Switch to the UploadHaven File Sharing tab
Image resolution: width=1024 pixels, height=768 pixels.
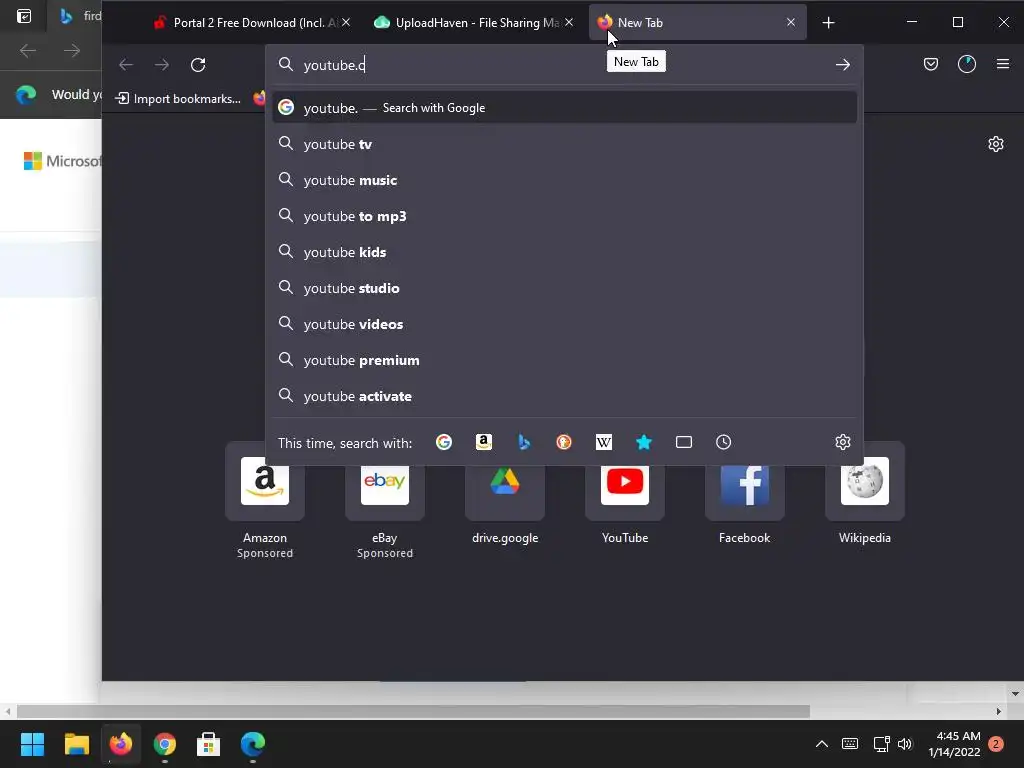[x=475, y=22]
